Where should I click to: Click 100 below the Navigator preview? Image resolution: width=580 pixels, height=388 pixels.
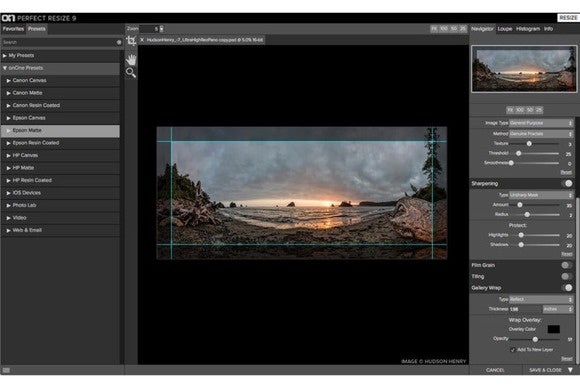click(520, 110)
